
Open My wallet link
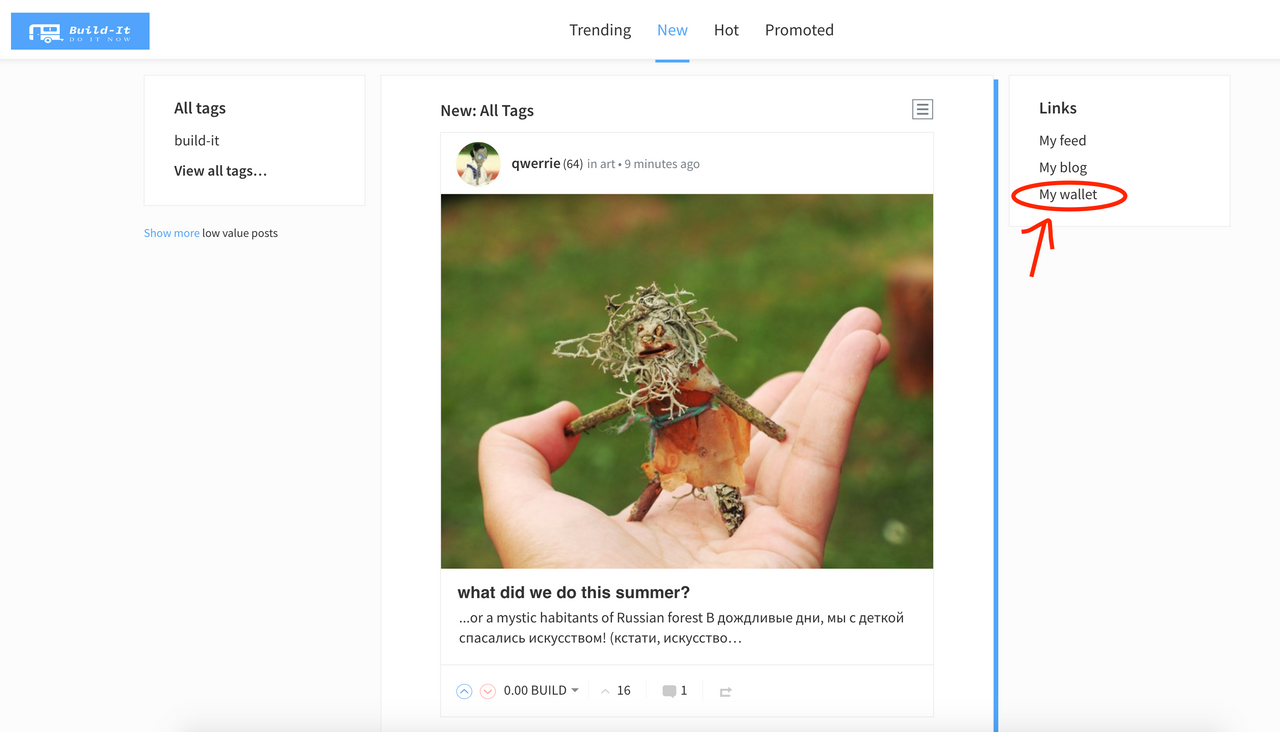click(x=1068, y=194)
